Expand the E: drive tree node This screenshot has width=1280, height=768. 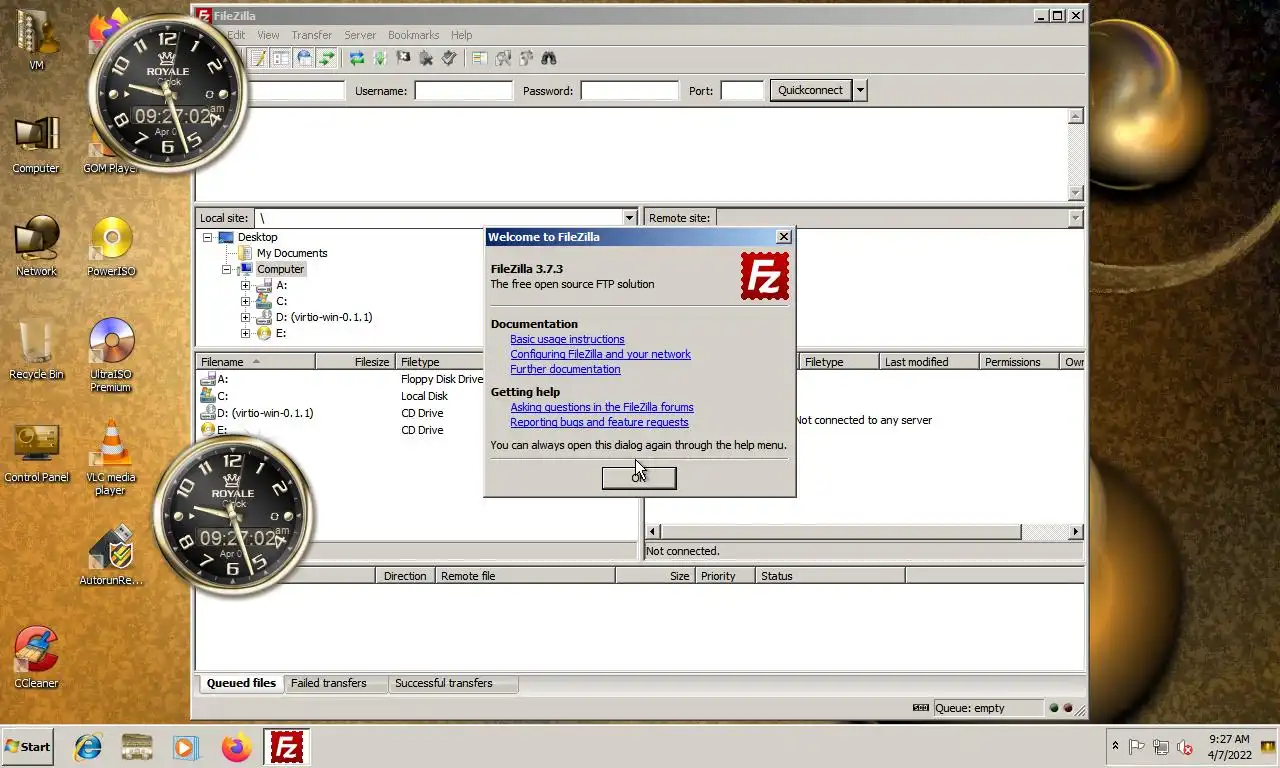(x=245, y=333)
